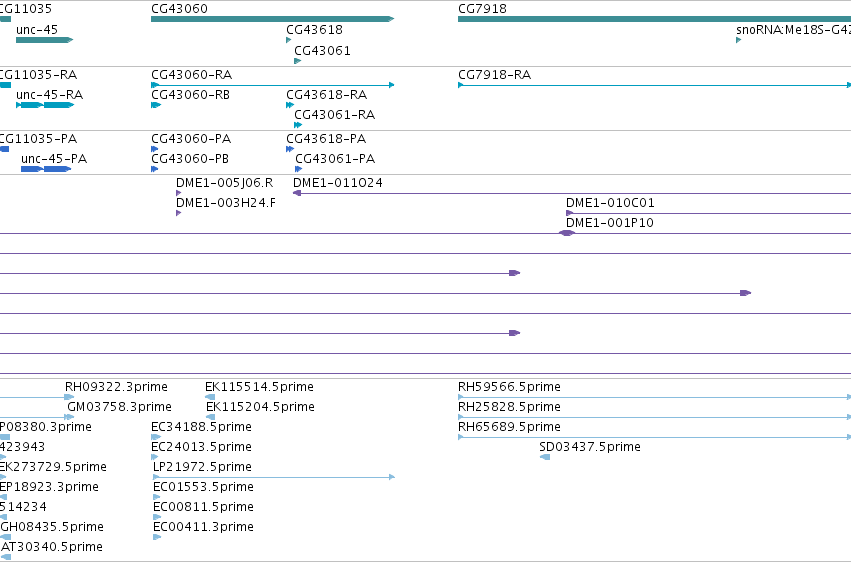Click the EK115204.5prime EST label
The width and height of the screenshot is (851, 562).
(x=261, y=407)
